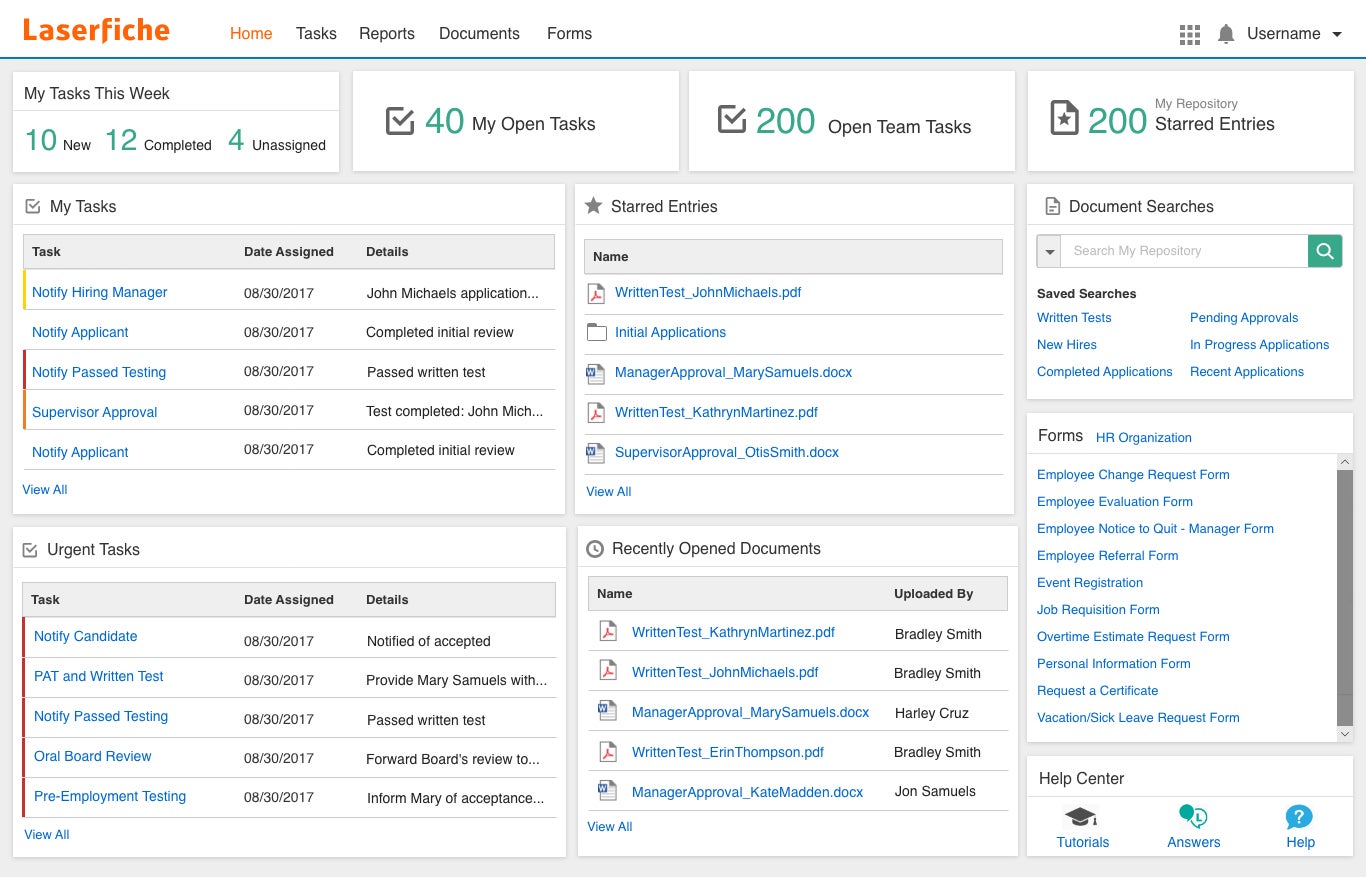Open the app launcher grid icon
Screen dimensions: 1366x877
[1189, 33]
